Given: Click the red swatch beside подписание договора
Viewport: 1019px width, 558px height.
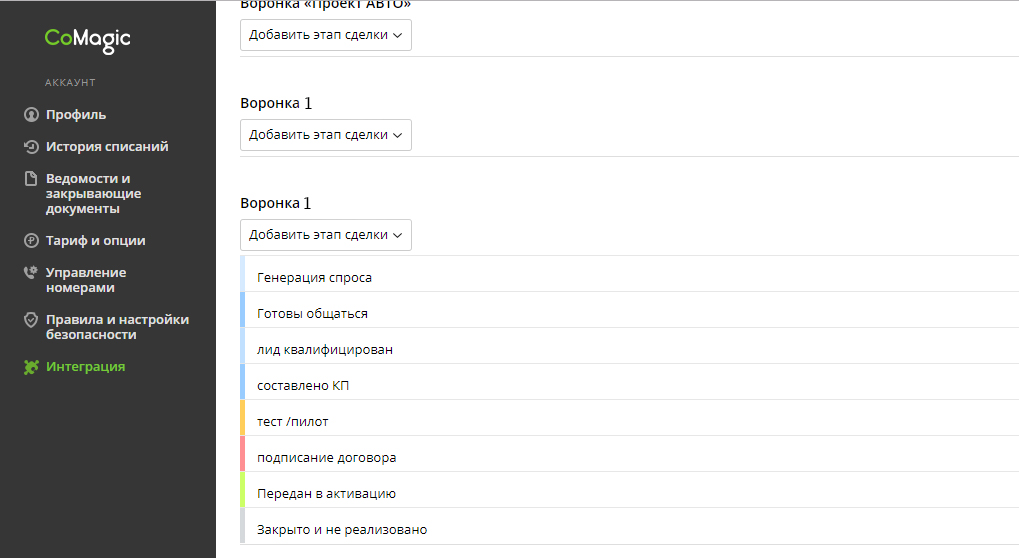Looking at the screenshot, I should (242, 453).
